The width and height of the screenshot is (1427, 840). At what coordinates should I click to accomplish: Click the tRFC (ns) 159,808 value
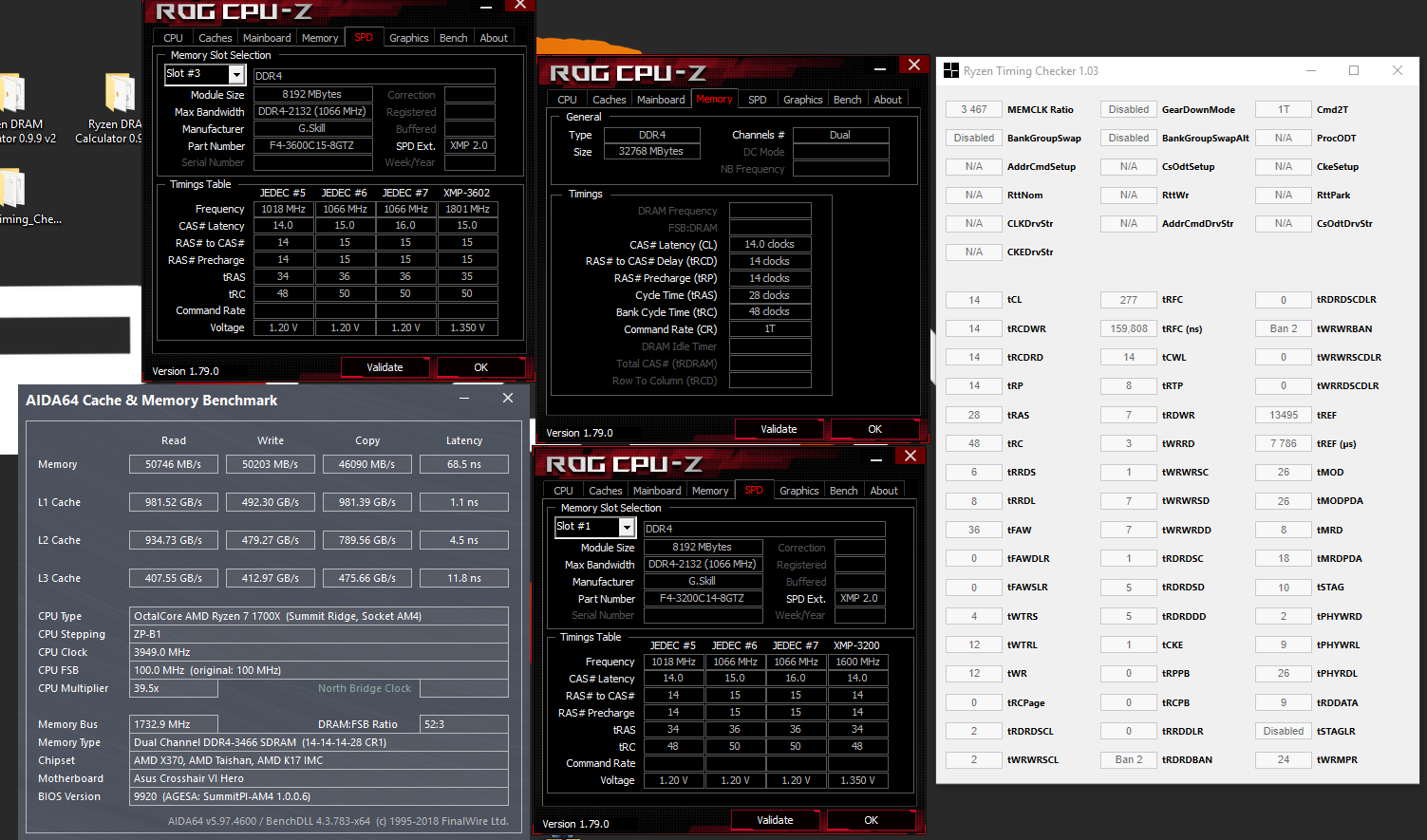coord(1129,328)
